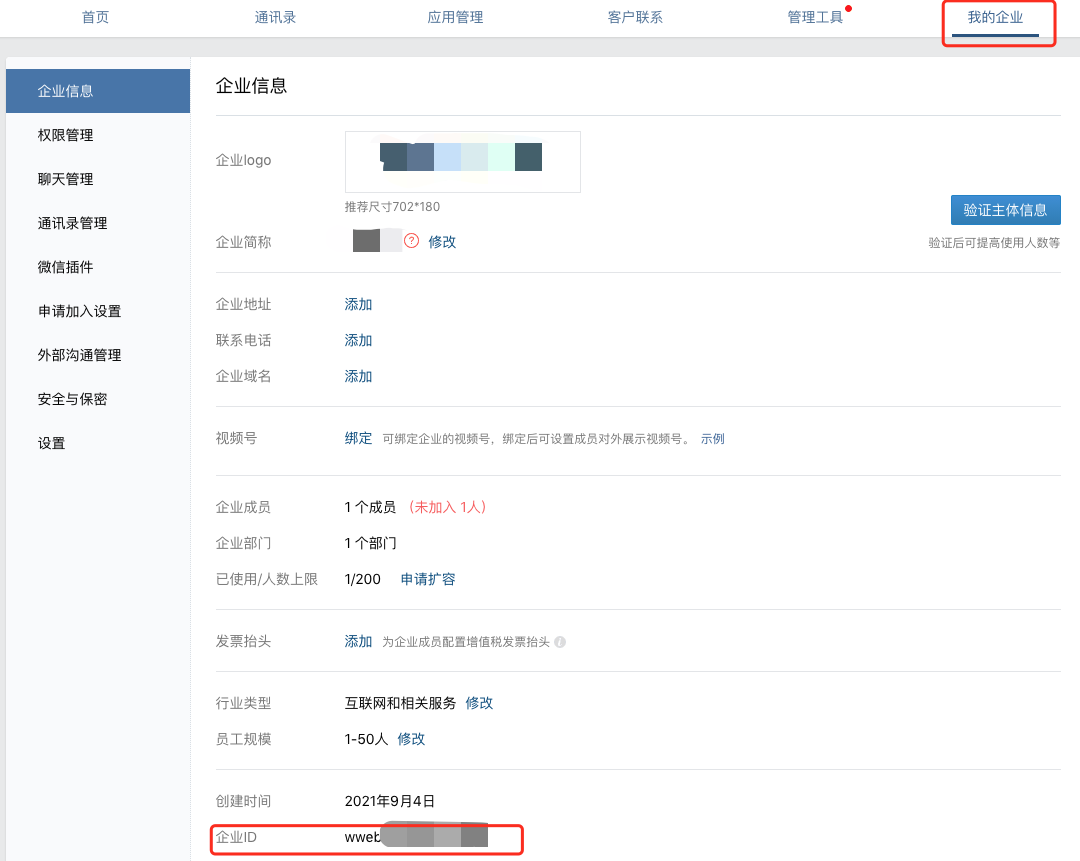
Task: Open the 客户联系 tab
Action: (x=635, y=17)
